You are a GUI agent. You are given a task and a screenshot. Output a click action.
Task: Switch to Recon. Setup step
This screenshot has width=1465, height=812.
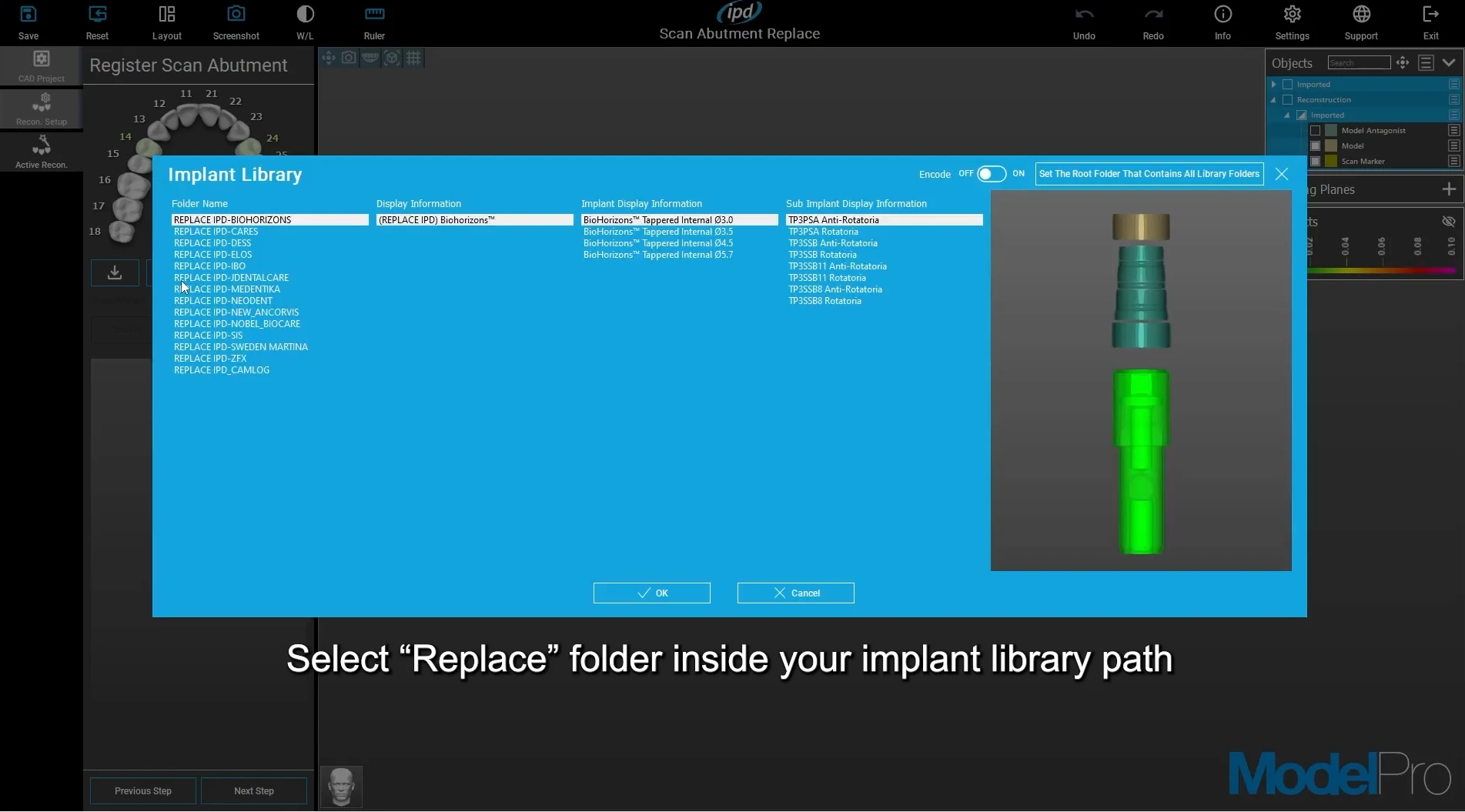(x=42, y=109)
